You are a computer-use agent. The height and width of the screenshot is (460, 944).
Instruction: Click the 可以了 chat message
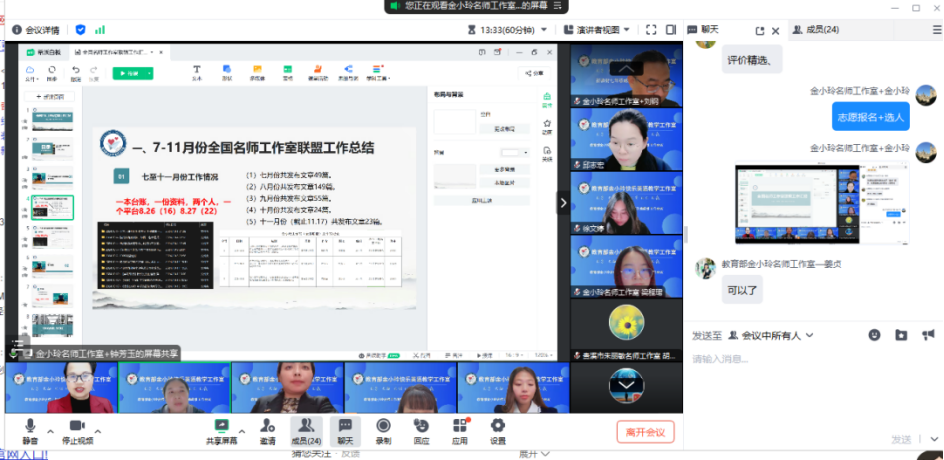742,290
